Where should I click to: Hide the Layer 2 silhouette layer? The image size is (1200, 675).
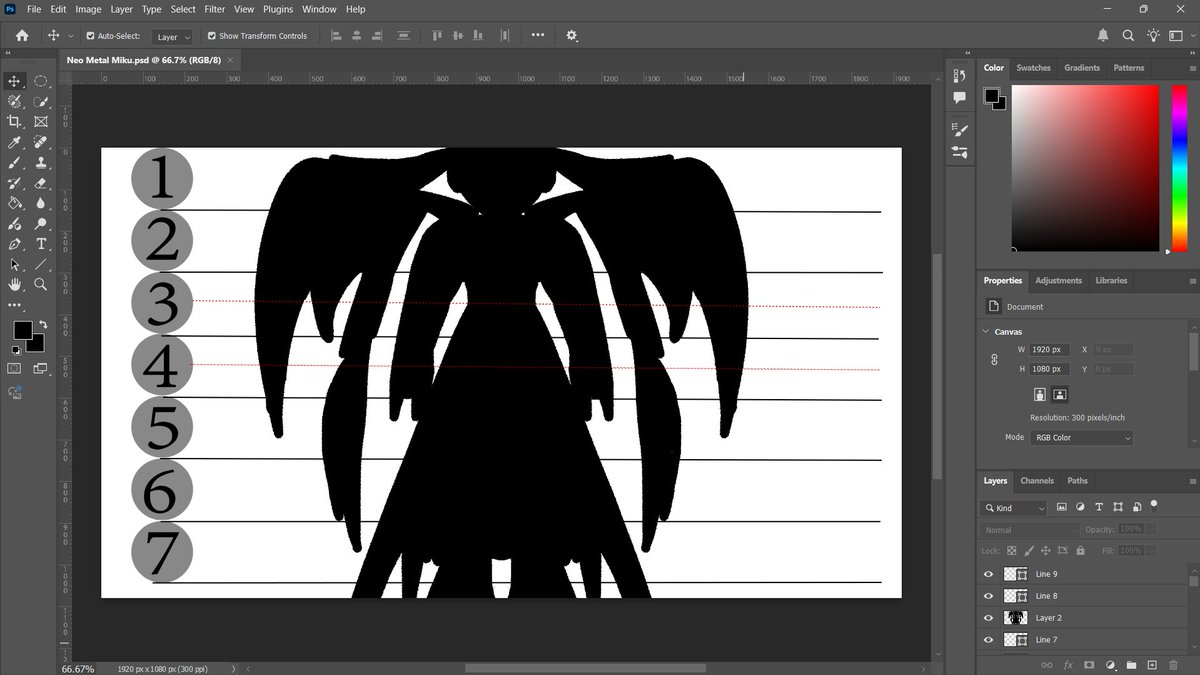[988, 618]
